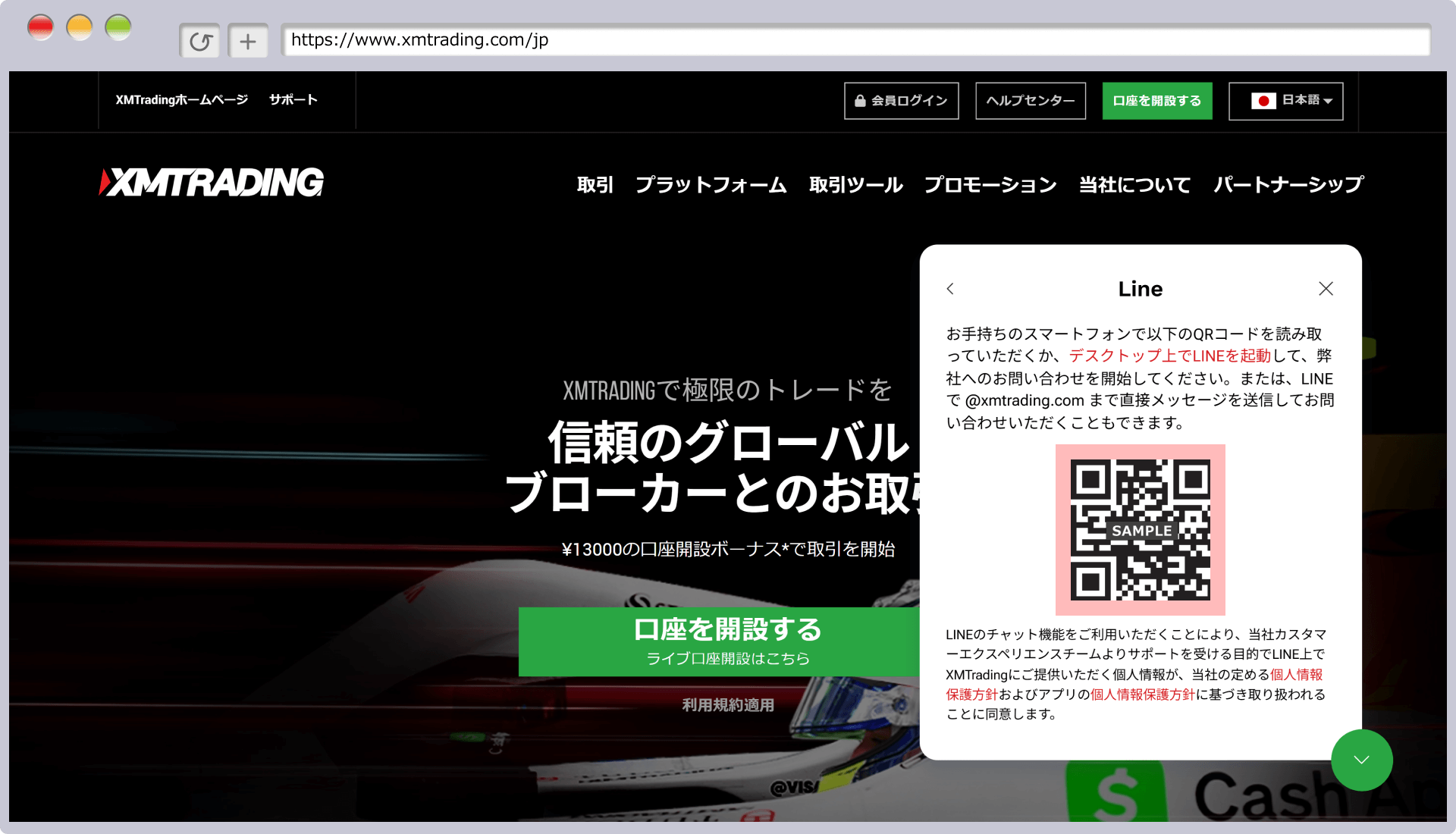The image size is (1456, 834).
Task: Open the 取引ツール menu
Action: (856, 184)
